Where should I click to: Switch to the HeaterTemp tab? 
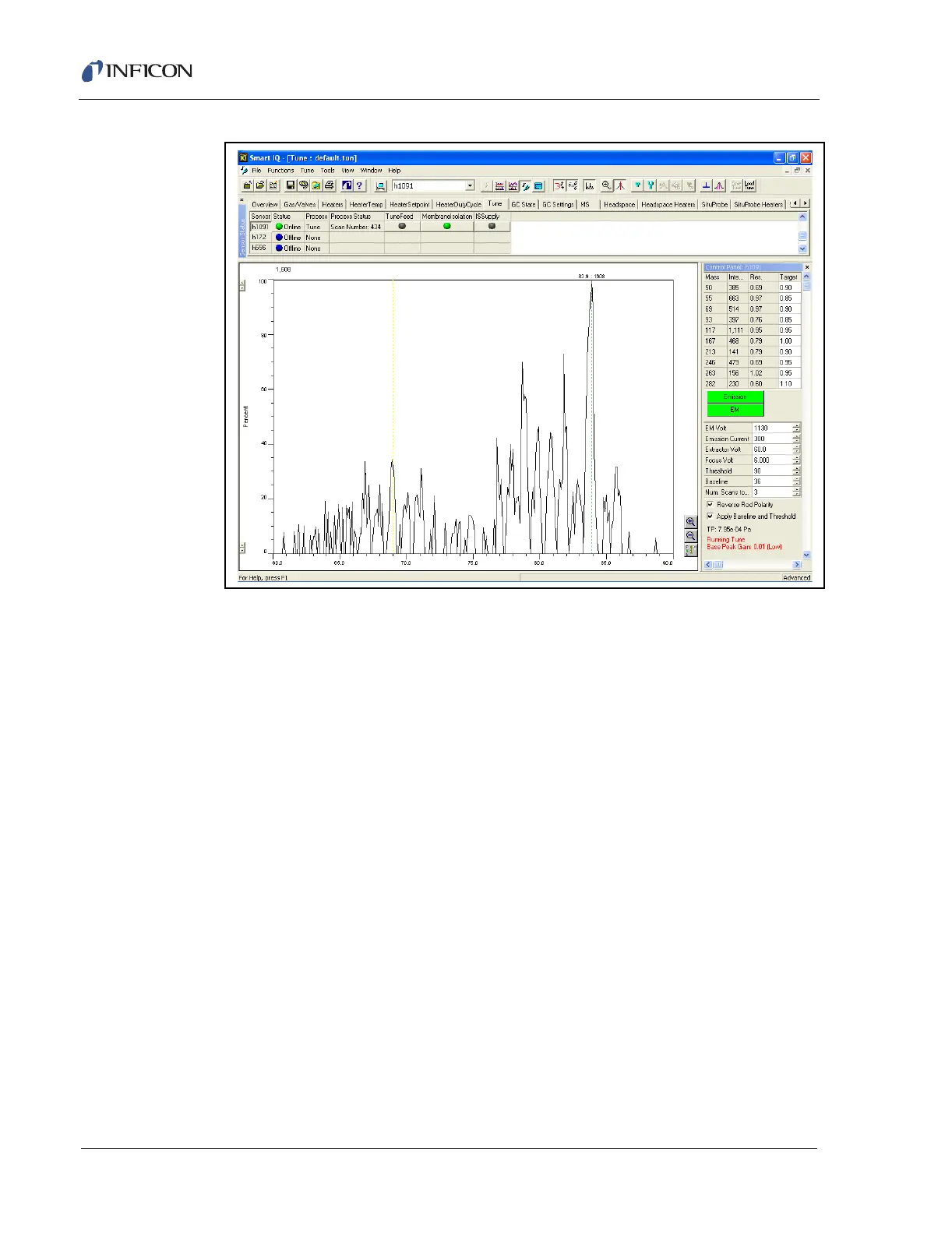[366, 204]
